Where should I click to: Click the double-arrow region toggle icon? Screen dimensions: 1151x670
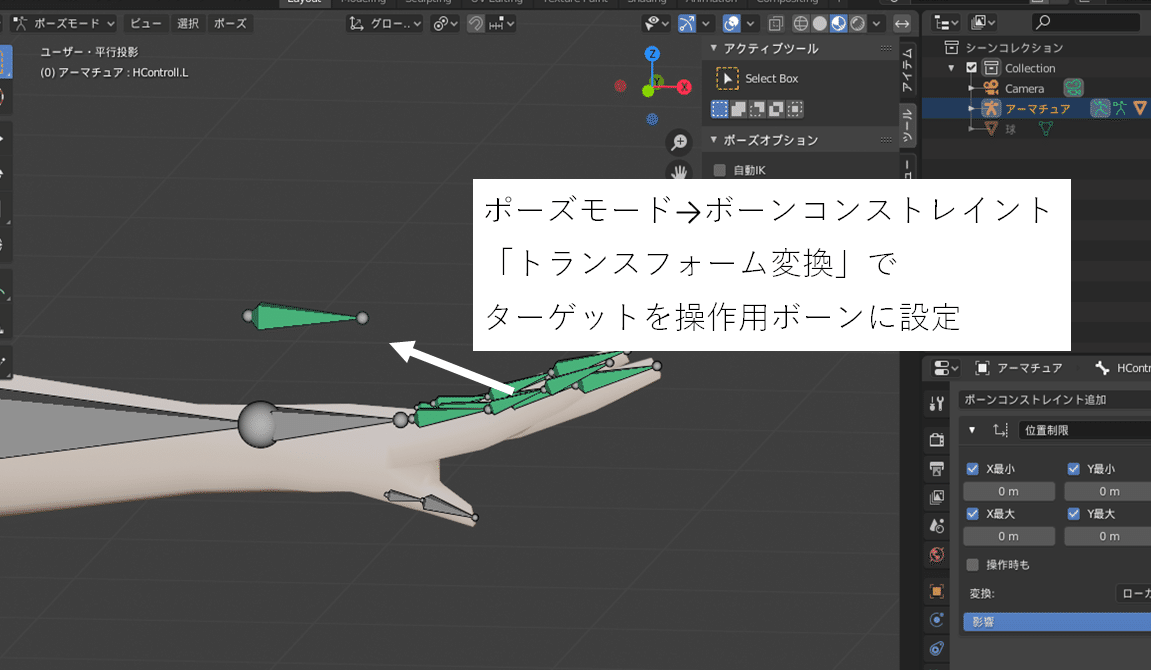902,23
